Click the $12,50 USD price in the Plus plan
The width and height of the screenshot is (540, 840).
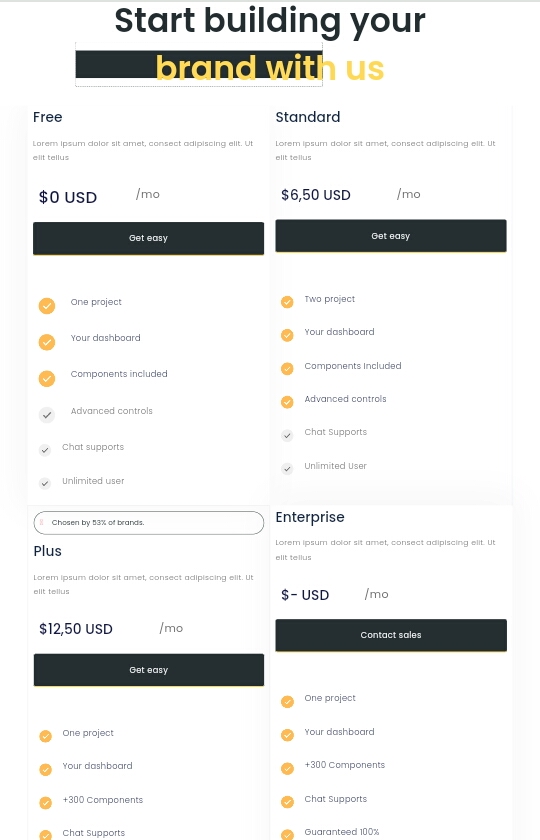(76, 629)
